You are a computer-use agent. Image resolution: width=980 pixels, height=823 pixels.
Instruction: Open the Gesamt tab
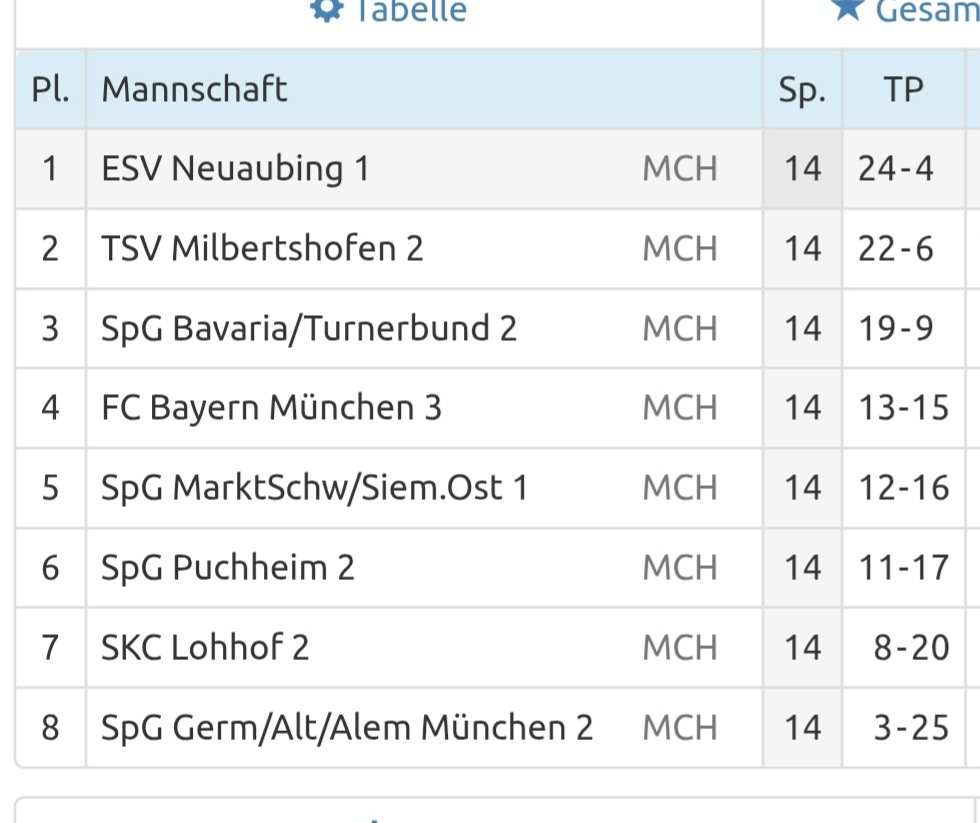pos(925,10)
